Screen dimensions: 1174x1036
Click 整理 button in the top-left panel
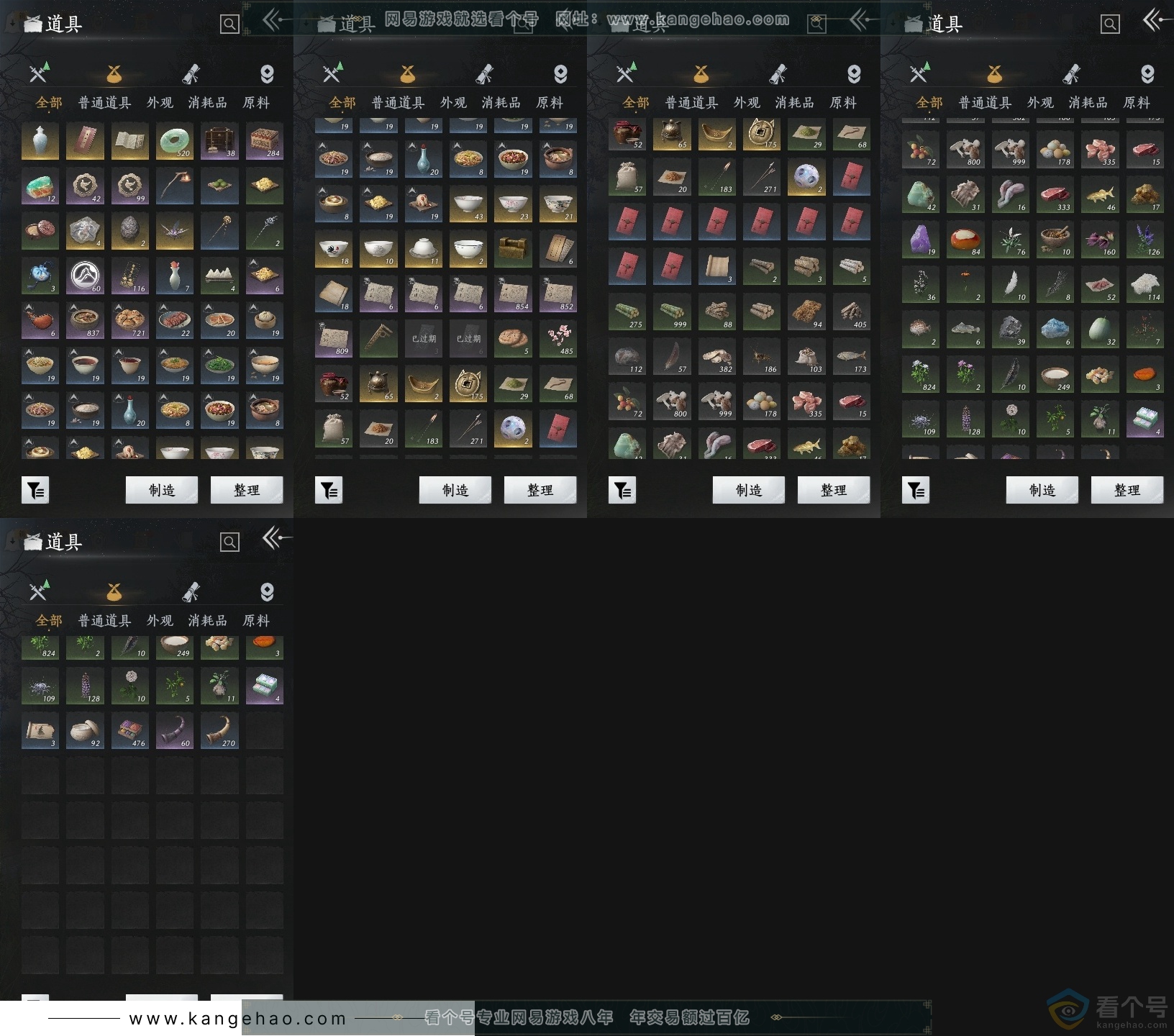tap(247, 490)
